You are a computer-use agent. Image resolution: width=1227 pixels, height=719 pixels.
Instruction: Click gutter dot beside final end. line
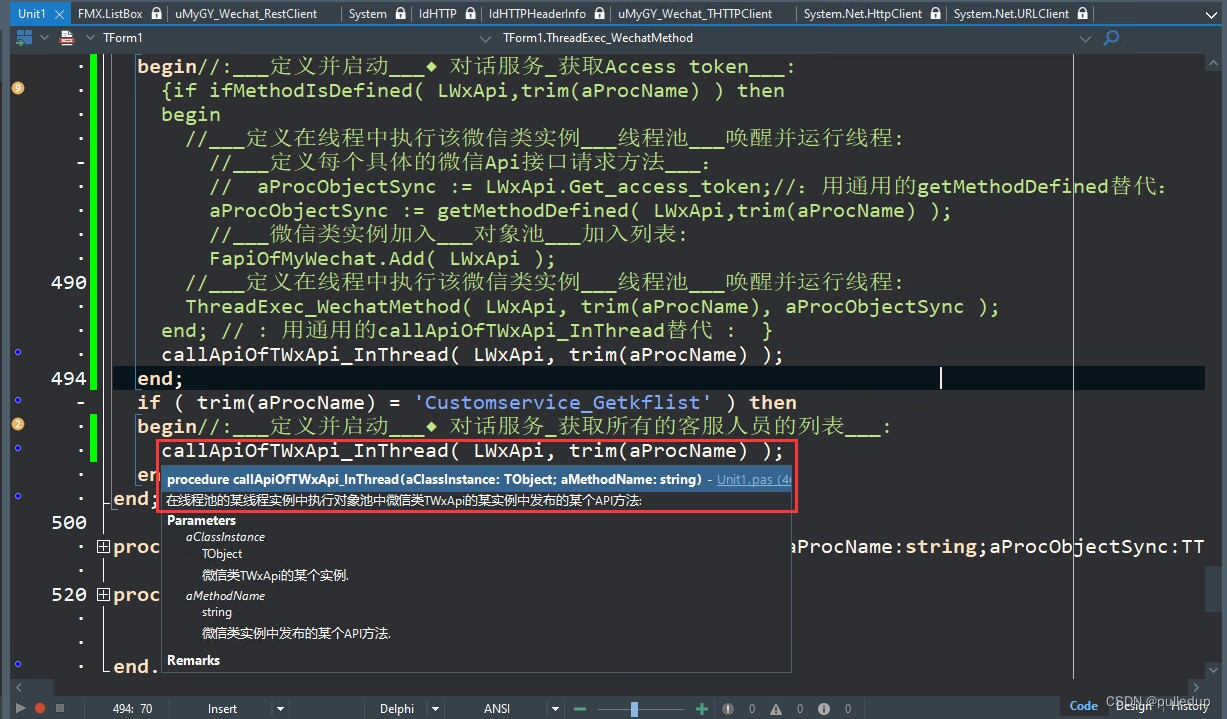17,665
